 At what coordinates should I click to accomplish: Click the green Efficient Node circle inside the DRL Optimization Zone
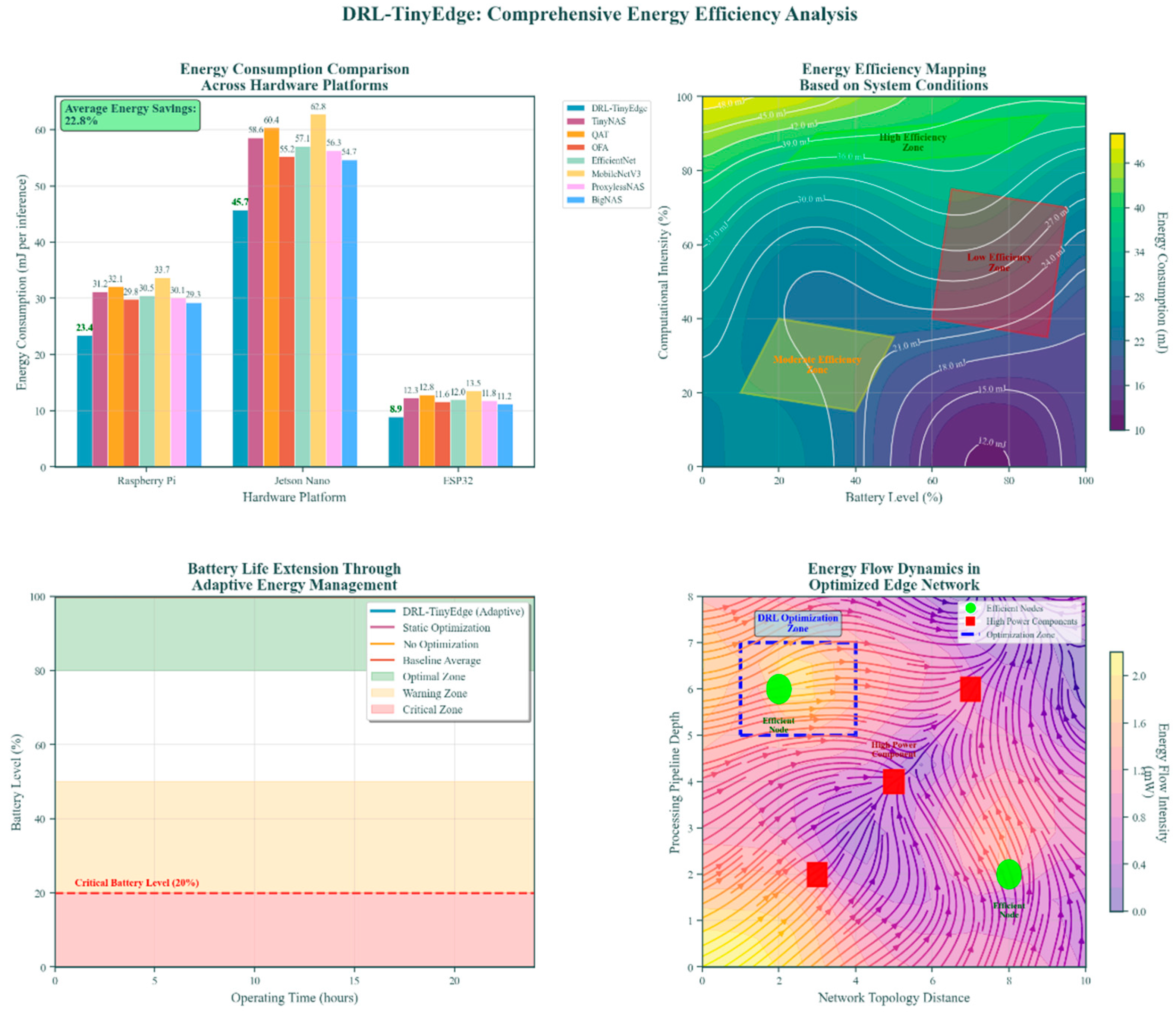coord(779,689)
